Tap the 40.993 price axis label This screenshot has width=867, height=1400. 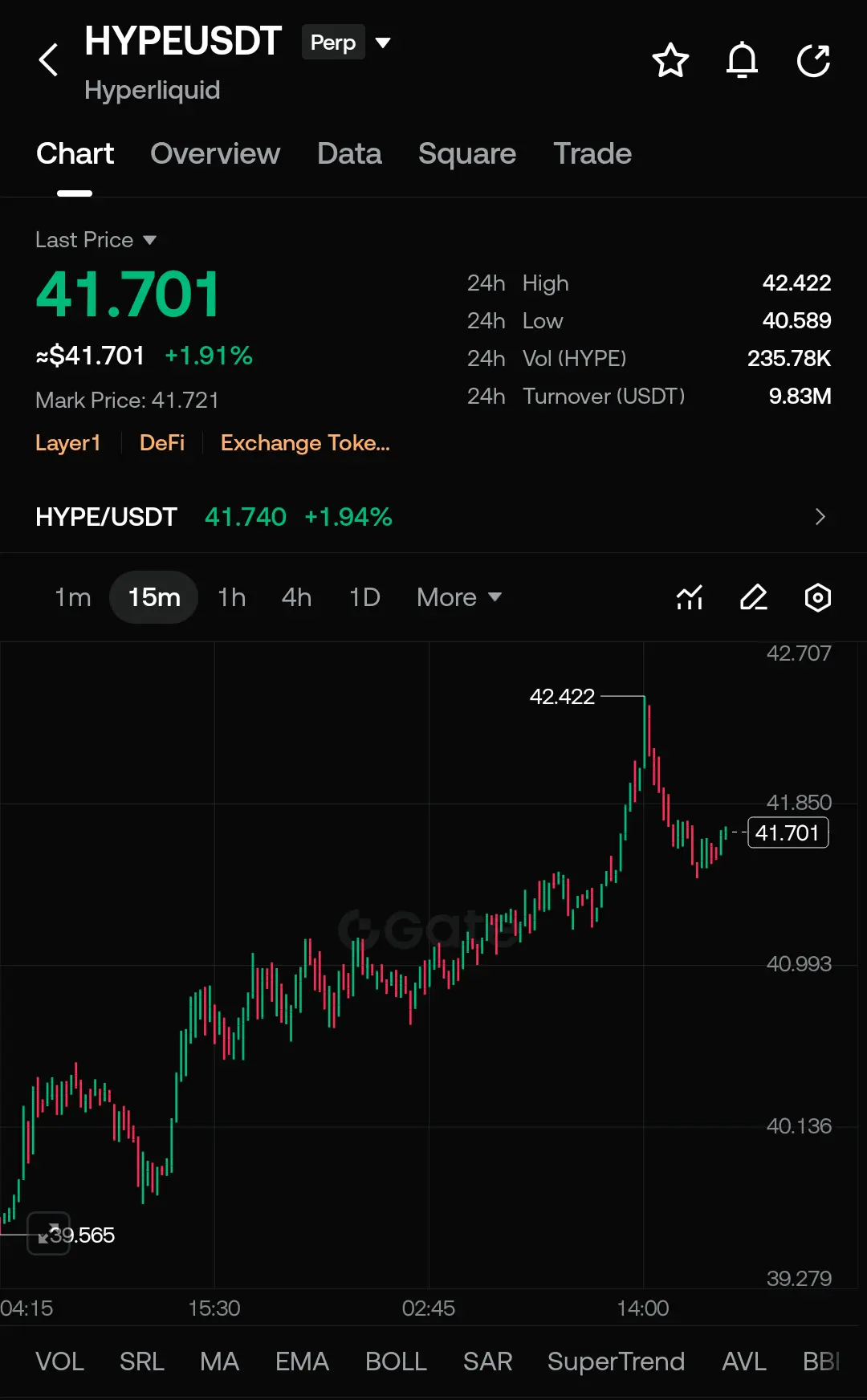point(799,963)
